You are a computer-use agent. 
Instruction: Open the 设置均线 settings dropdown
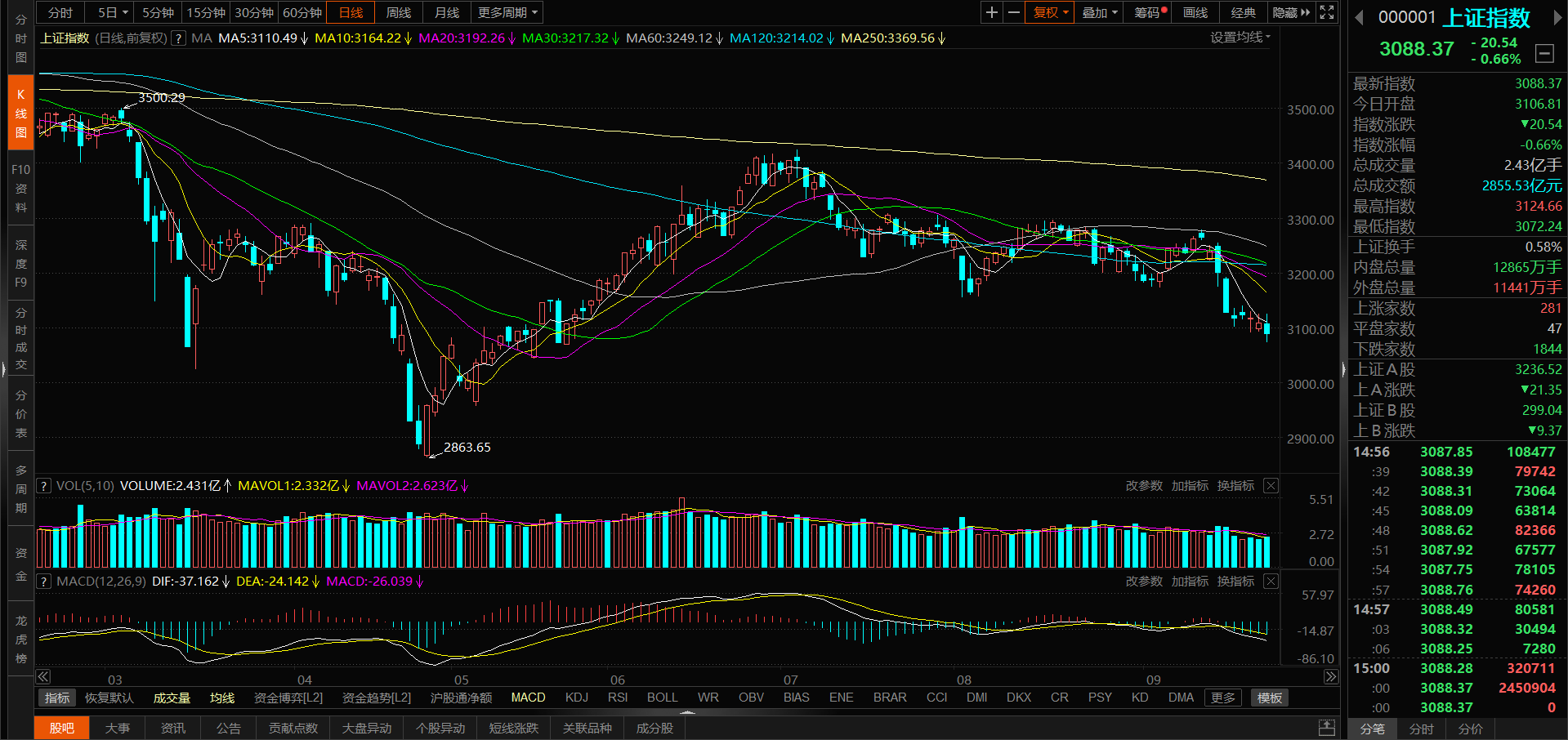[x=1240, y=38]
